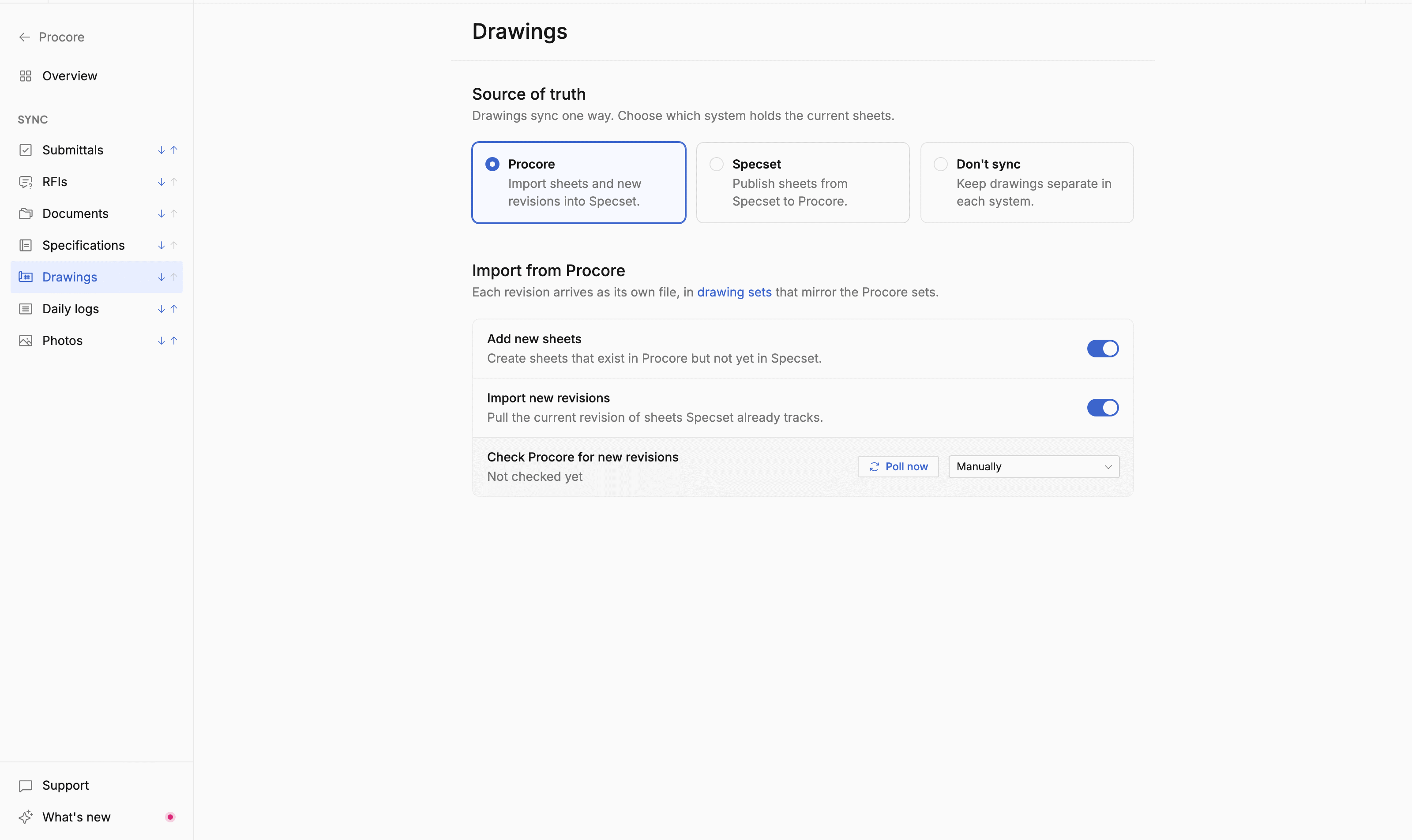Image resolution: width=1412 pixels, height=840 pixels.
Task: Click the Photos image icon
Action: (26, 341)
